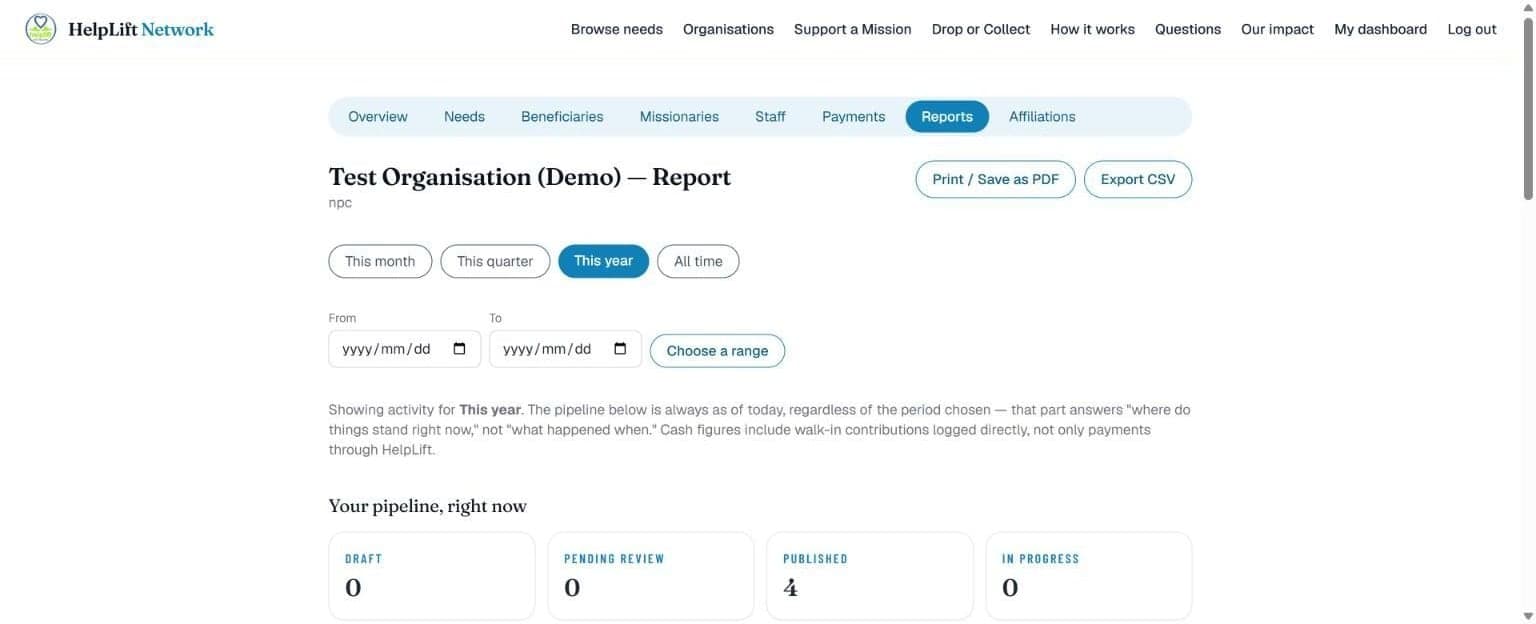Click the Published pipeline card showing 4
The height and width of the screenshot is (624, 1536).
pyautogui.click(x=870, y=576)
